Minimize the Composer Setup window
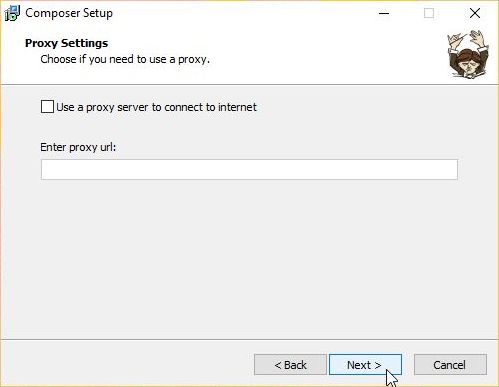Image resolution: width=499 pixels, height=387 pixels. pyautogui.click(x=384, y=13)
